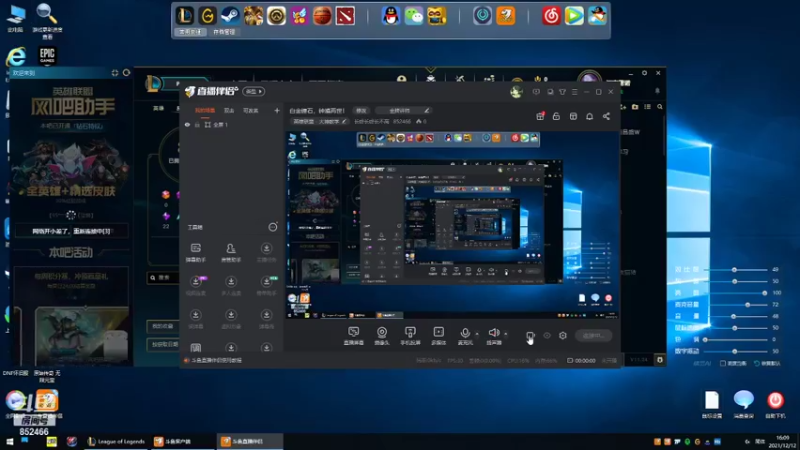800x450 pixels.
Task: Click the padlock icon beside the gift box
Action: tap(556, 116)
